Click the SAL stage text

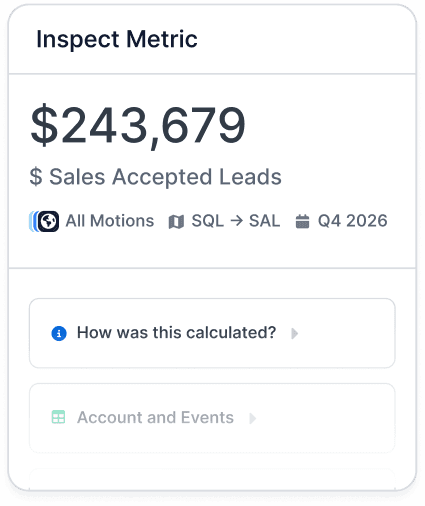point(264,221)
